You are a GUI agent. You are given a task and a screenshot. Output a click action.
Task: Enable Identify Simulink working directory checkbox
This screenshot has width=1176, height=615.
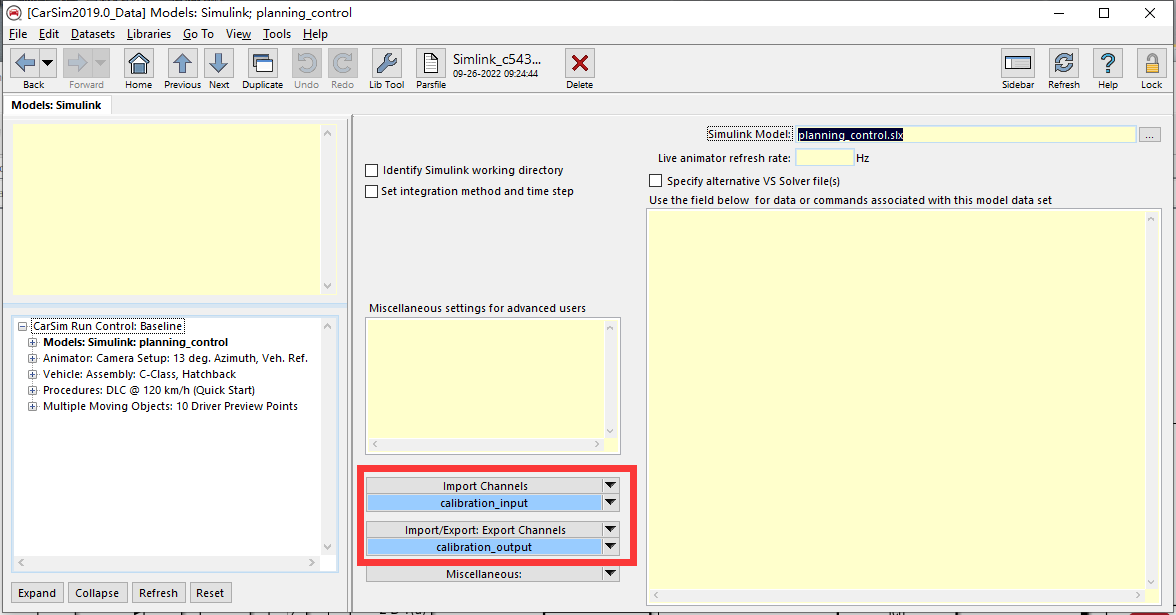[x=371, y=170]
